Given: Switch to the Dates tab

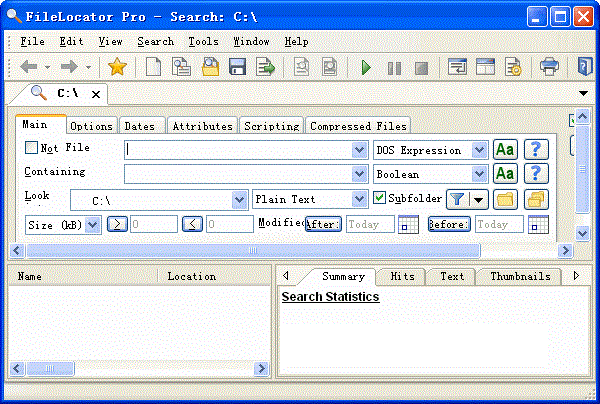Looking at the screenshot, I should [140, 126].
